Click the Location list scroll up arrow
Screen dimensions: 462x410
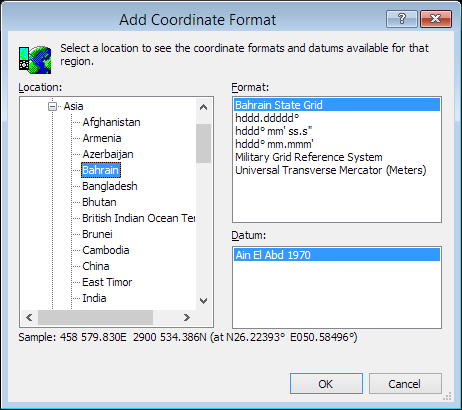tap(203, 107)
